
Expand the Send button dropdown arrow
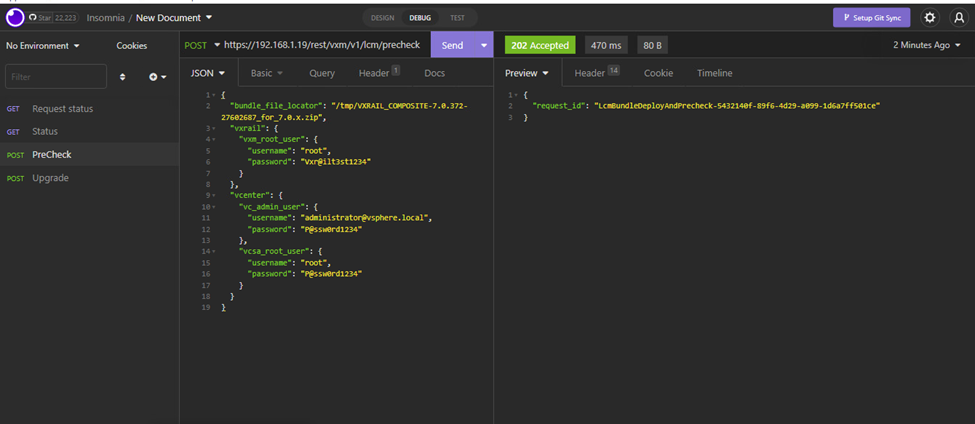point(484,45)
